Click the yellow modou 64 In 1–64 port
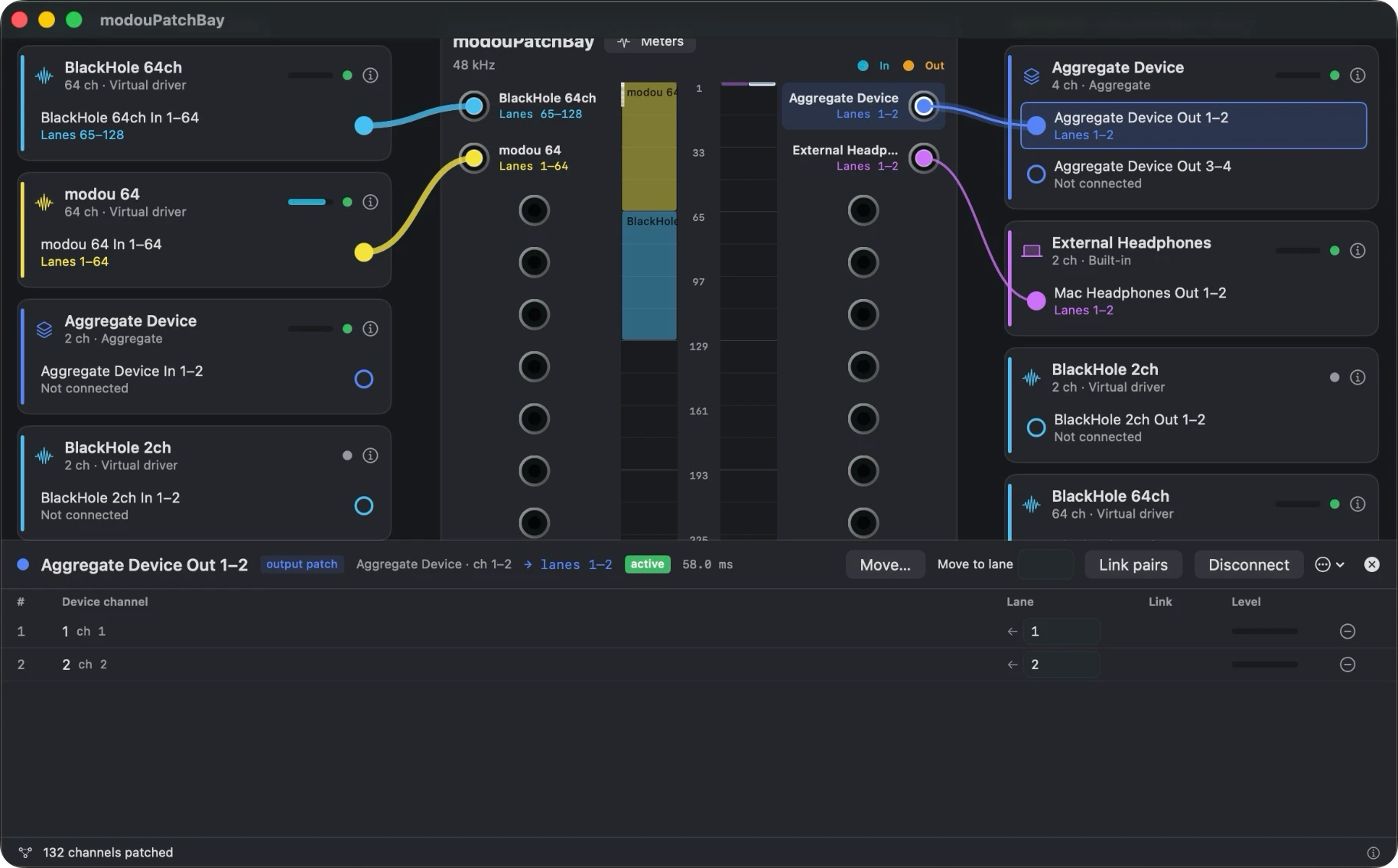Image resolution: width=1398 pixels, height=868 pixels. tap(364, 252)
